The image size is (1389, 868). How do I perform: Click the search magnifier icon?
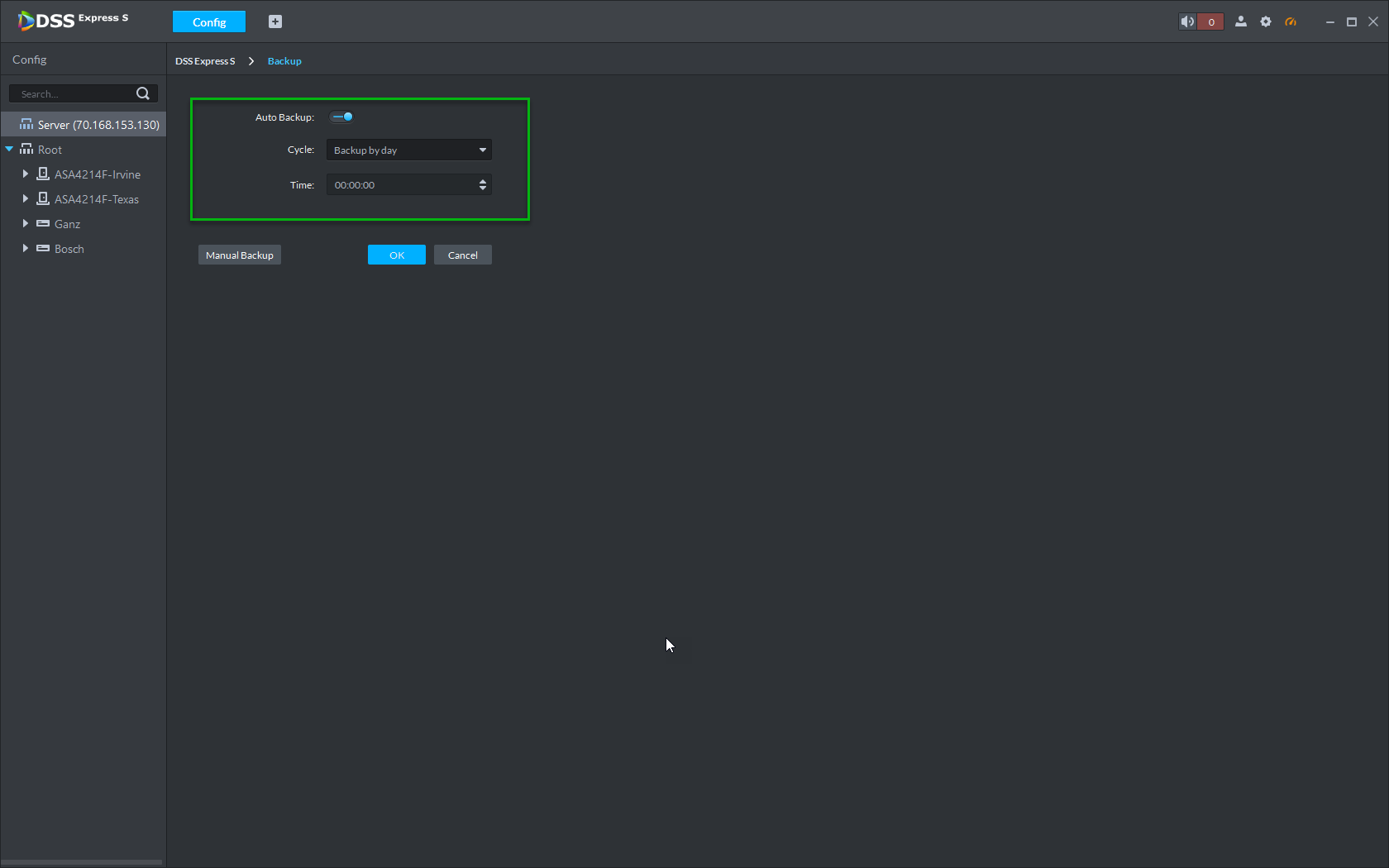pos(143,93)
